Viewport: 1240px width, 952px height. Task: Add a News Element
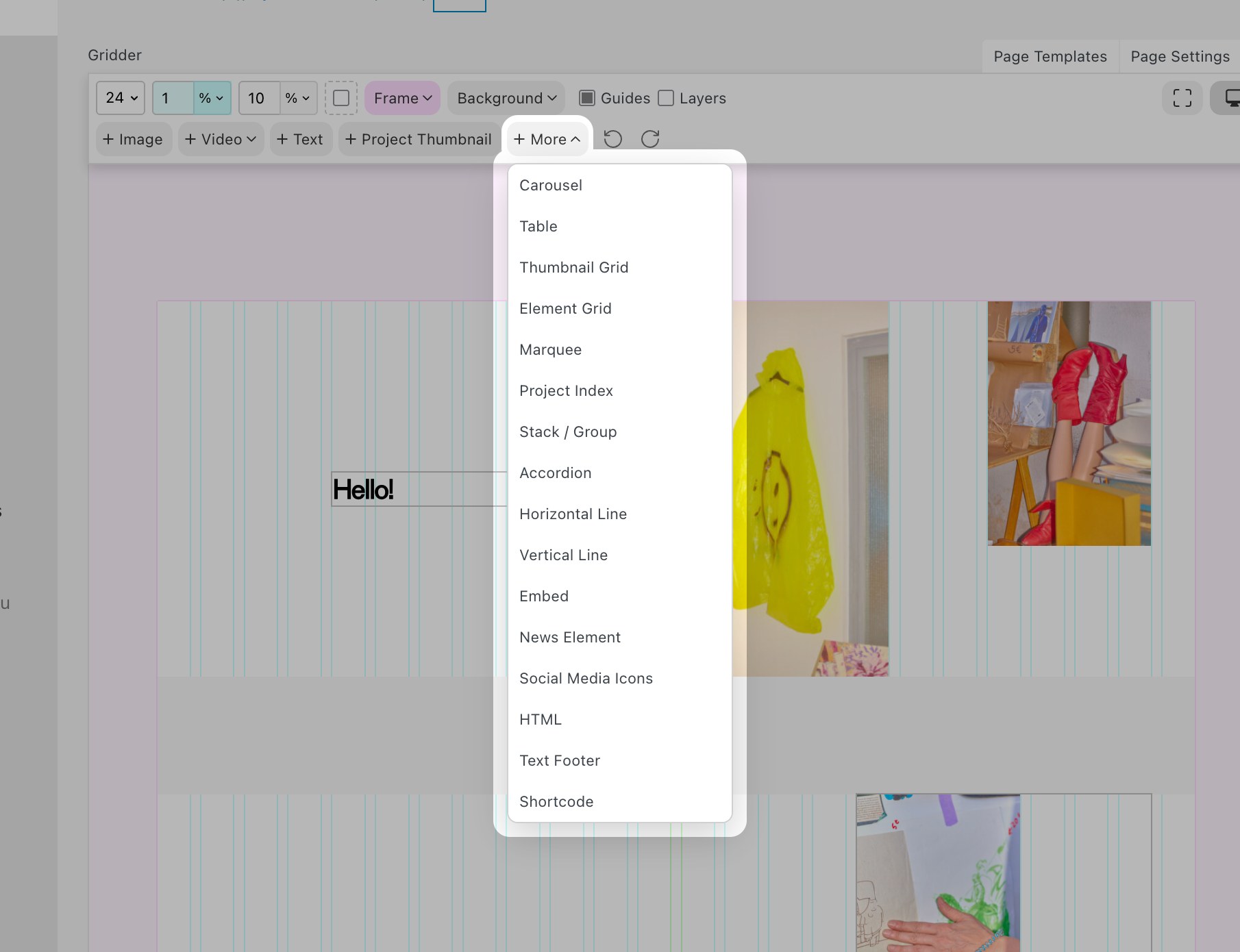click(620, 637)
